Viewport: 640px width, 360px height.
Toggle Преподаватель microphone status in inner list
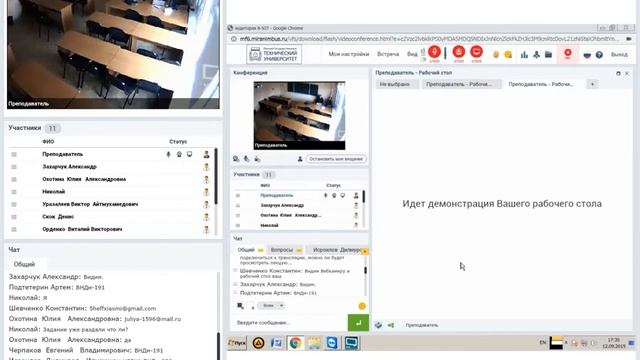326,196
